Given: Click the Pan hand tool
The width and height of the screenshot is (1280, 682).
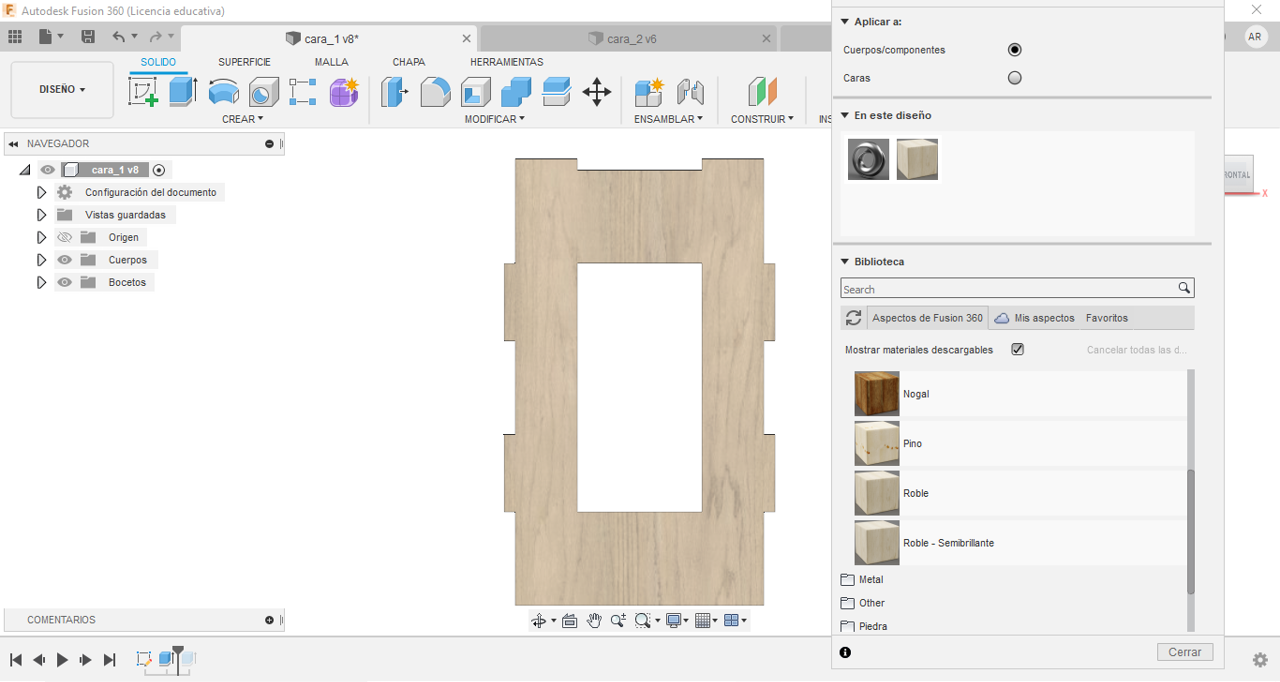Looking at the screenshot, I should tap(594, 621).
